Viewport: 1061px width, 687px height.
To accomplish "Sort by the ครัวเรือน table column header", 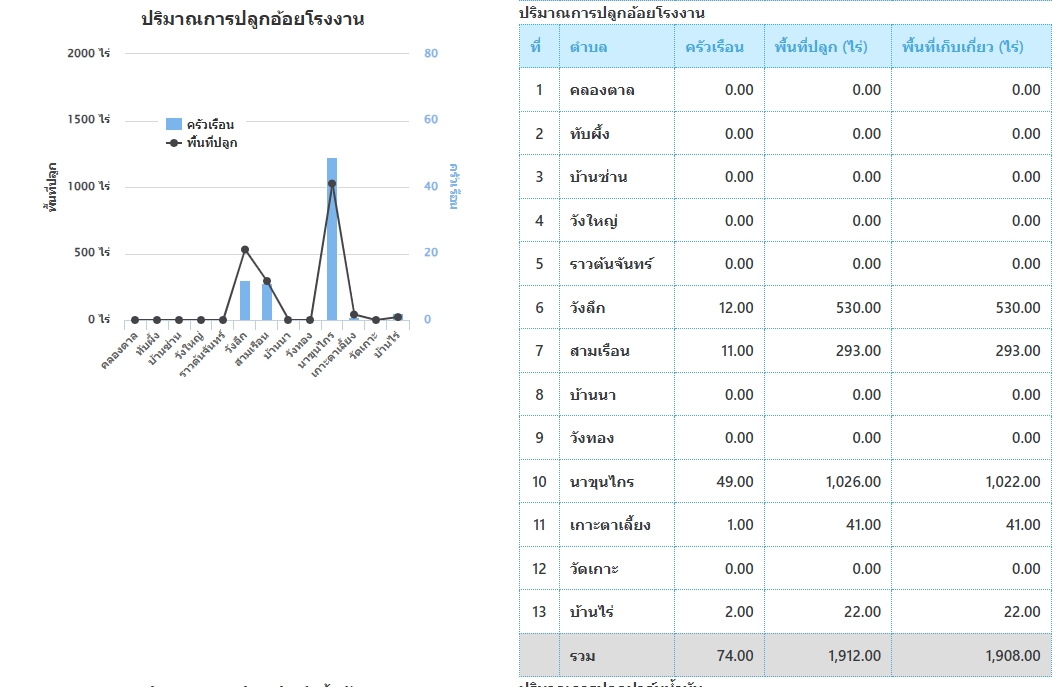I will coord(714,47).
